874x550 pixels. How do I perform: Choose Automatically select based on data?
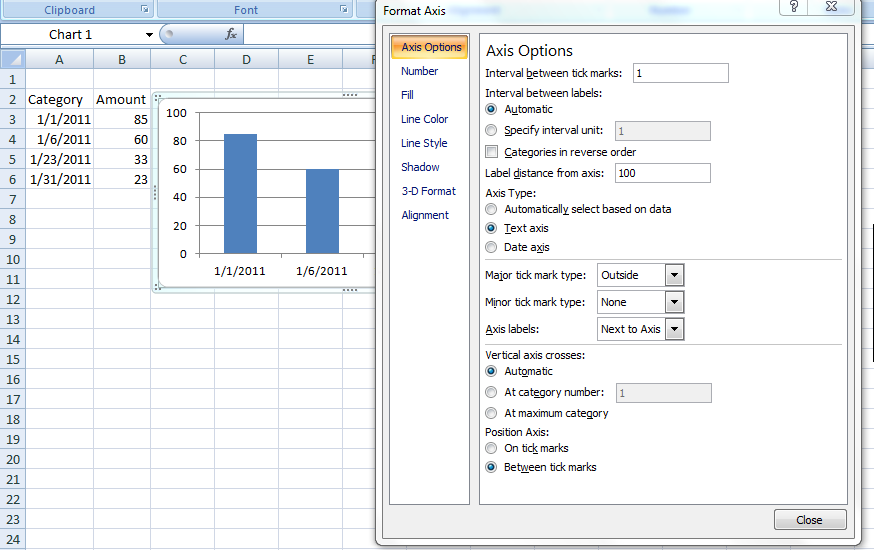pyautogui.click(x=491, y=209)
